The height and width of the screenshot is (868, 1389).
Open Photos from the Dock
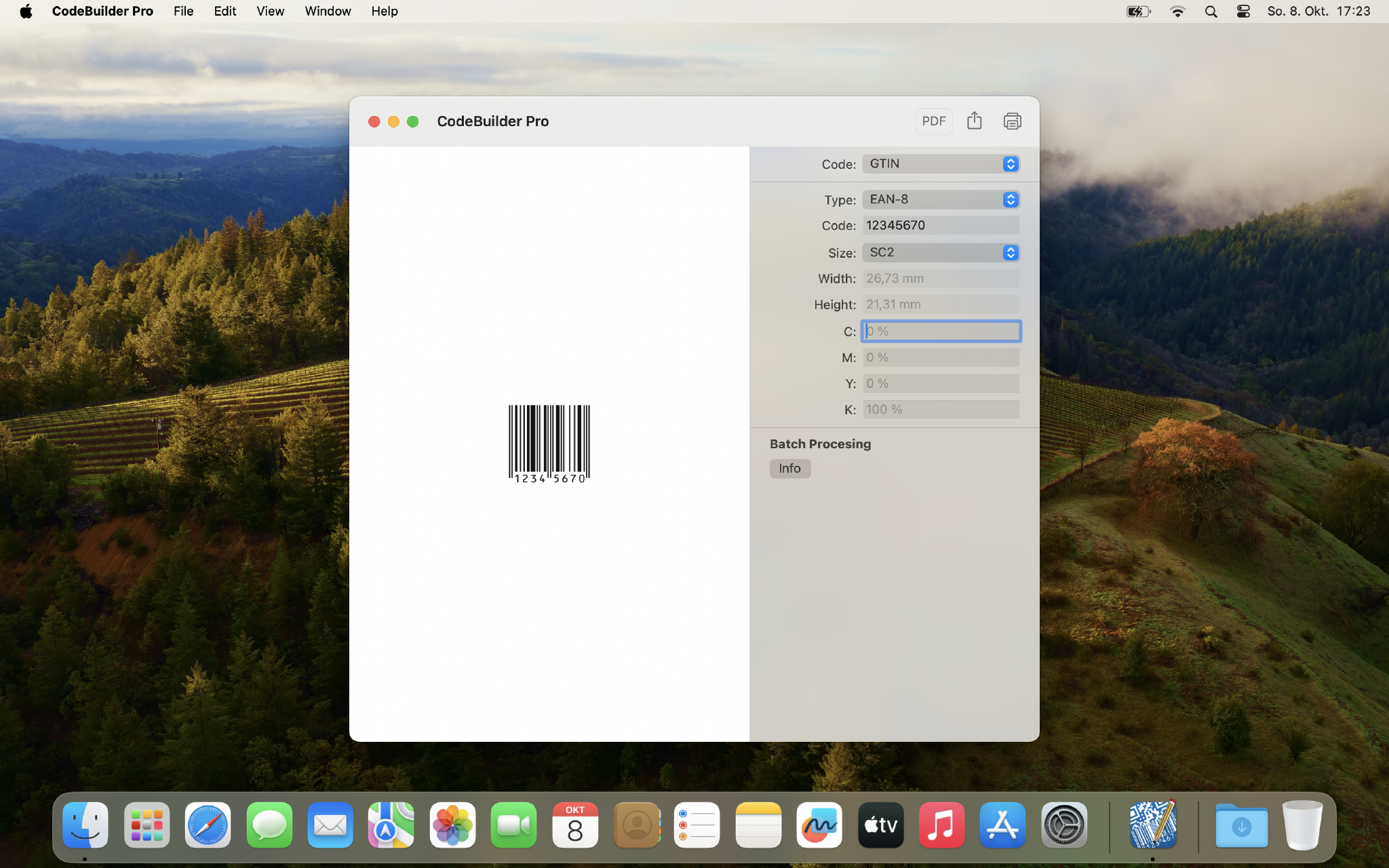(x=452, y=825)
